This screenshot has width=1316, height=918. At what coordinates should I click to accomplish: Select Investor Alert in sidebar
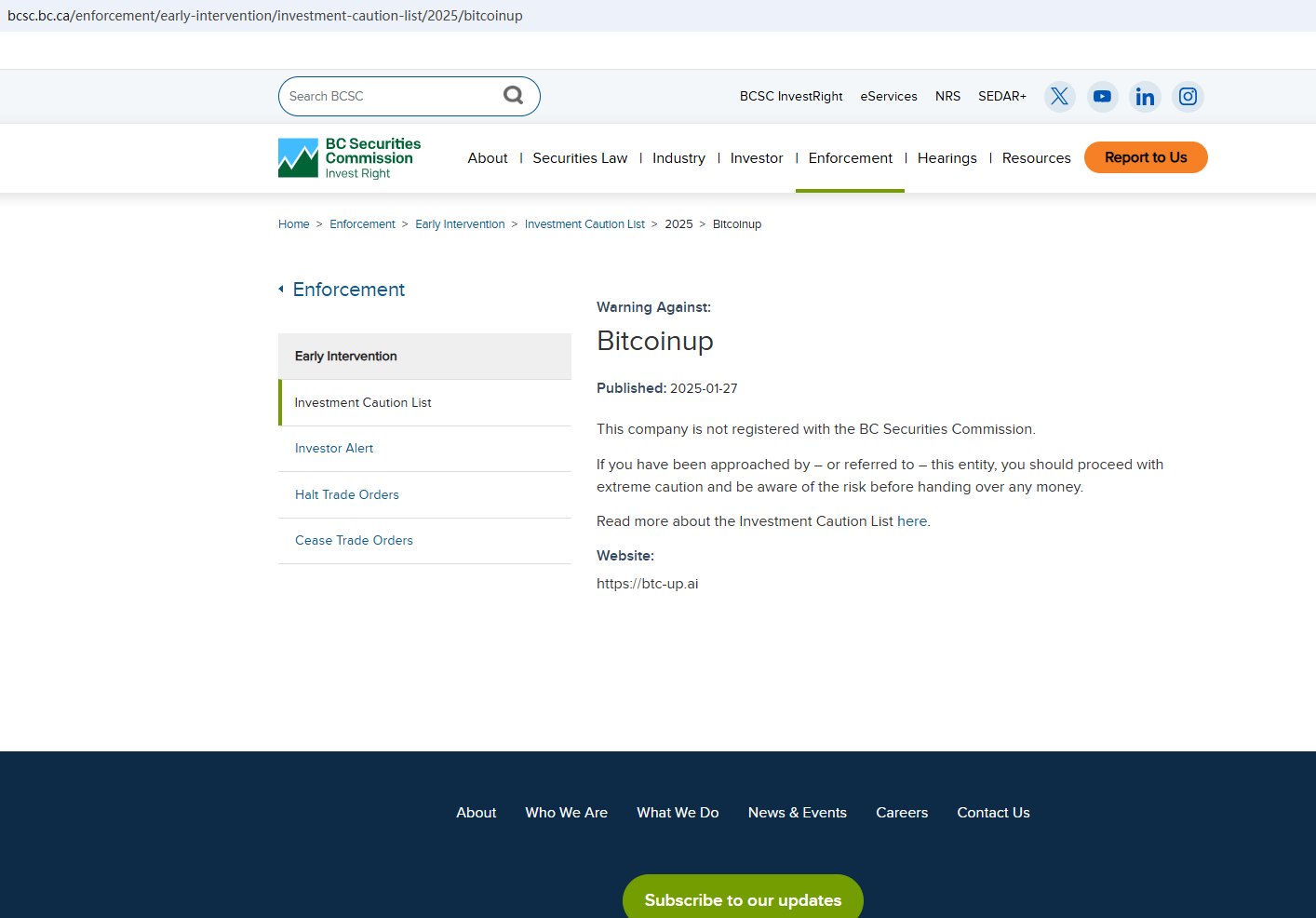424,449
